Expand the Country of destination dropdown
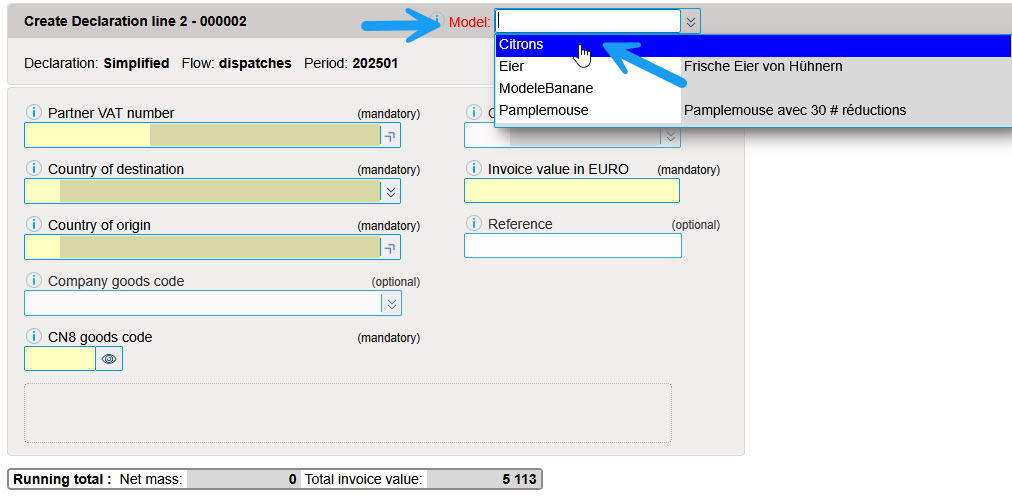The width and height of the screenshot is (1012, 499). [x=390, y=191]
